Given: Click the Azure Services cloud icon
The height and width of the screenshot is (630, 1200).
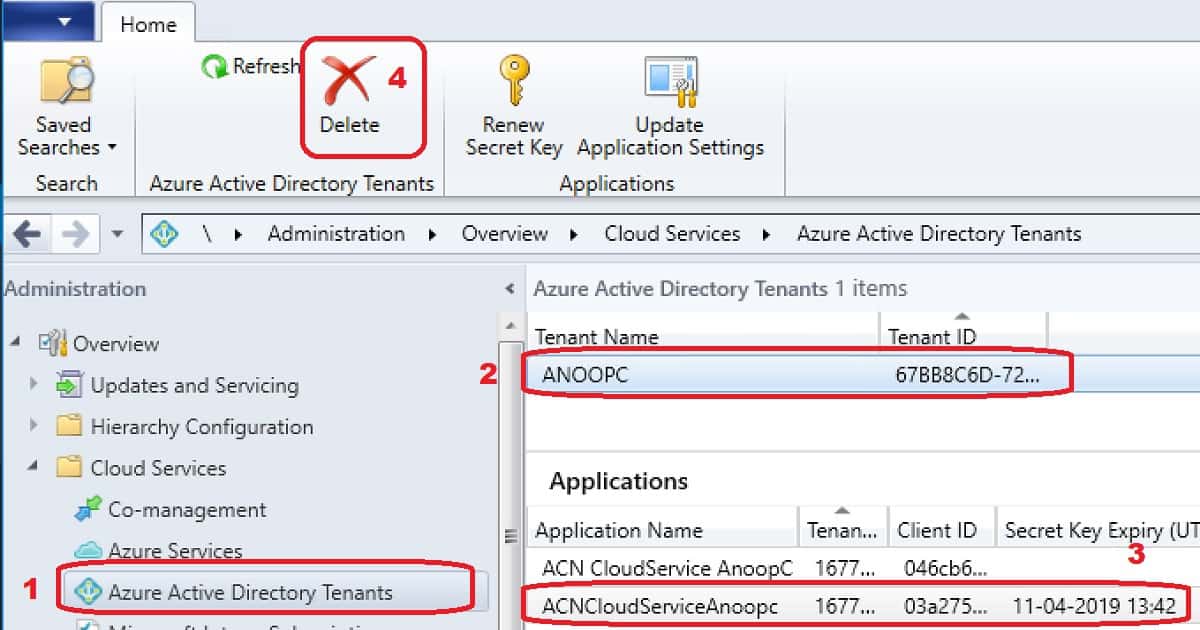Looking at the screenshot, I should [88, 550].
